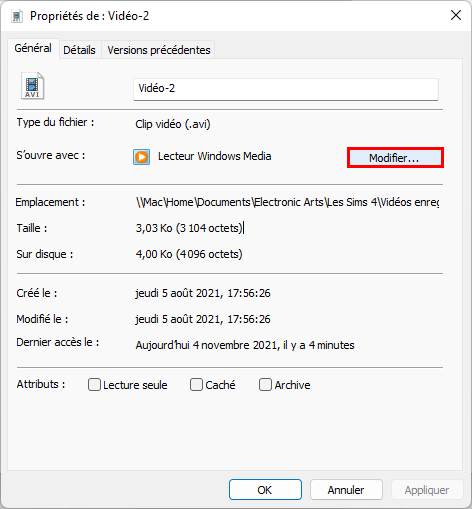Open the Versions précédentes tab

(159, 50)
